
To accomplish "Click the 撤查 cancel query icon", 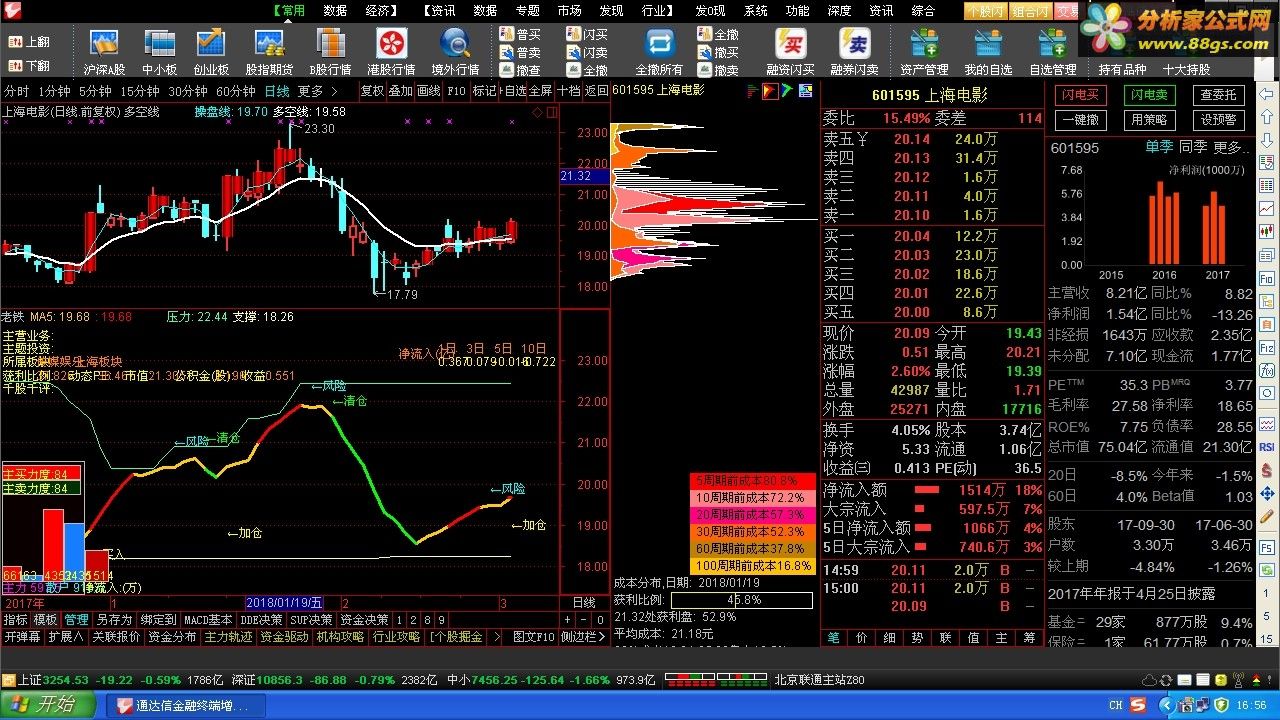I will tap(519, 70).
